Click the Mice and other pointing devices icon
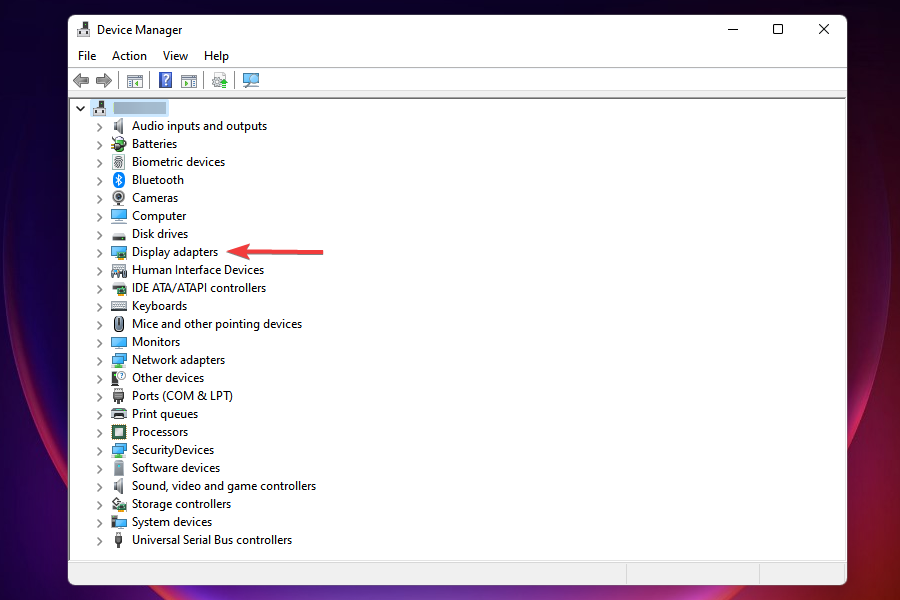Screen dimensions: 900x600 [x=119, y=324]
